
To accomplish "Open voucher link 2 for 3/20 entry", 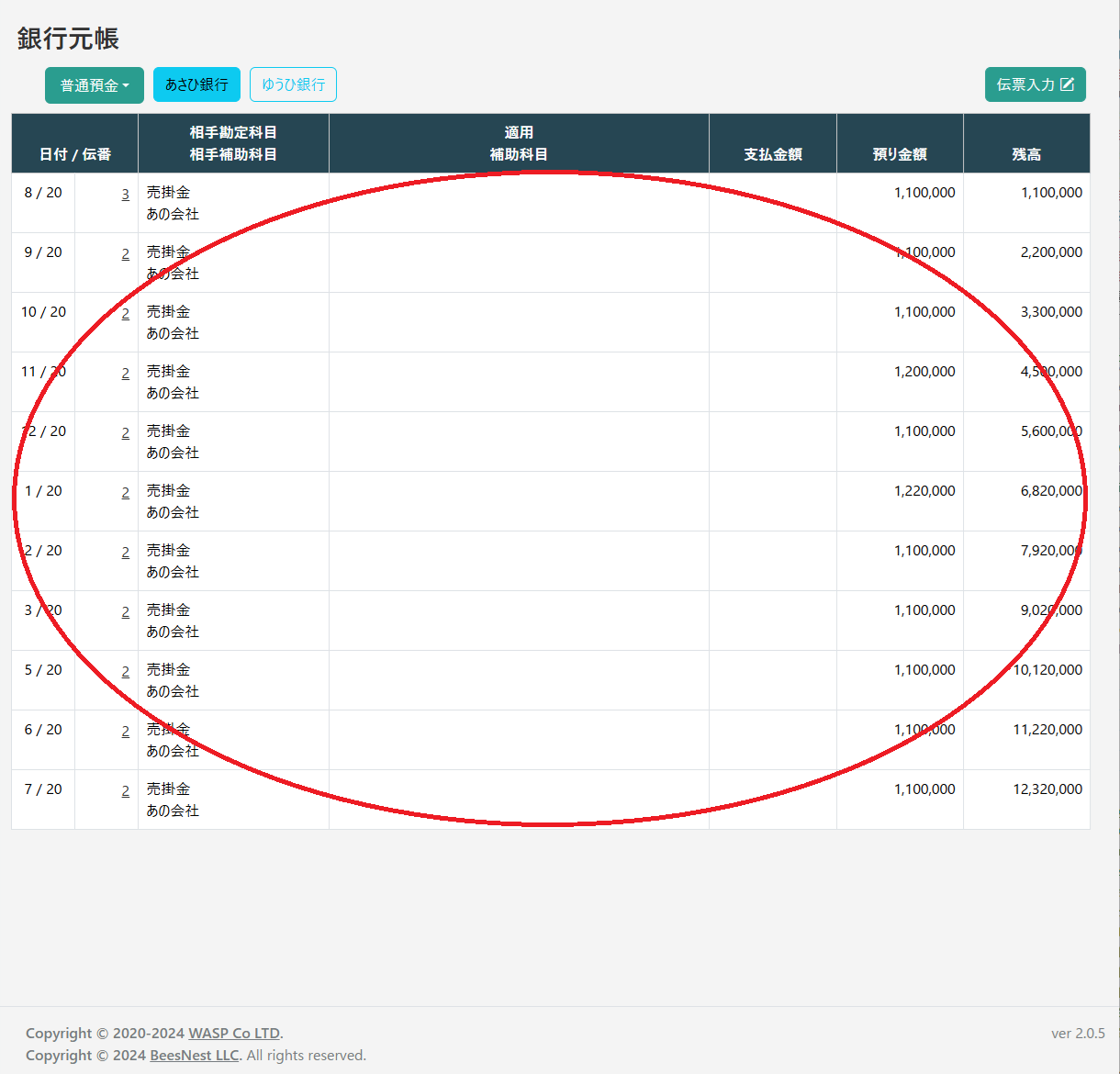I will pyautogui.click(x=125, y=612).
